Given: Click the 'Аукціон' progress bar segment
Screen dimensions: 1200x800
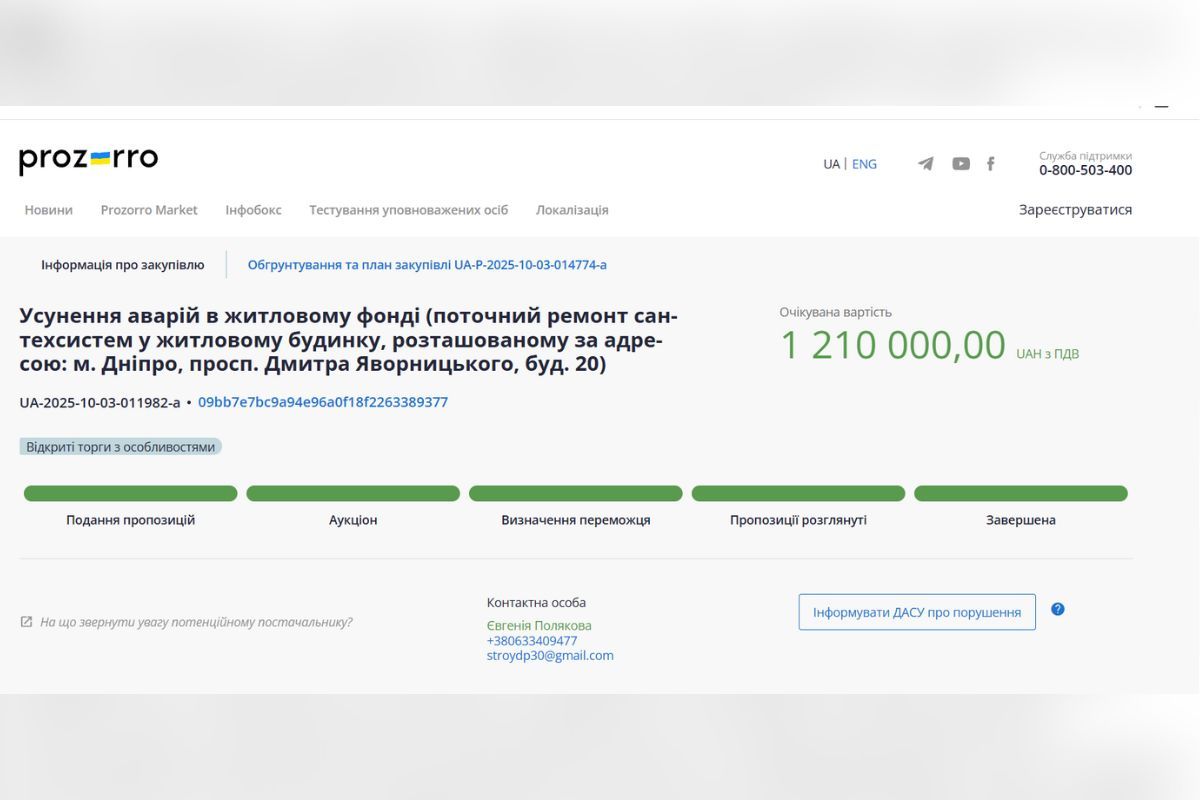Looking at the screenshot, I should pos(352,493).
